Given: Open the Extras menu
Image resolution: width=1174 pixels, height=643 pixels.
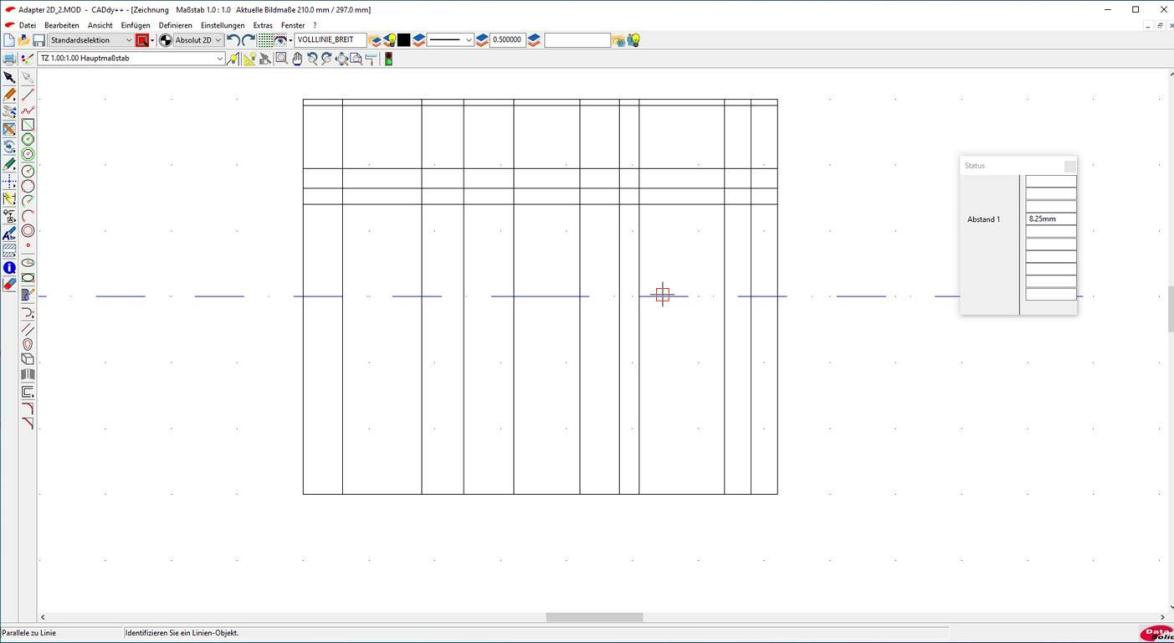Looking at the screenshot, I should (x=263, y=25).
